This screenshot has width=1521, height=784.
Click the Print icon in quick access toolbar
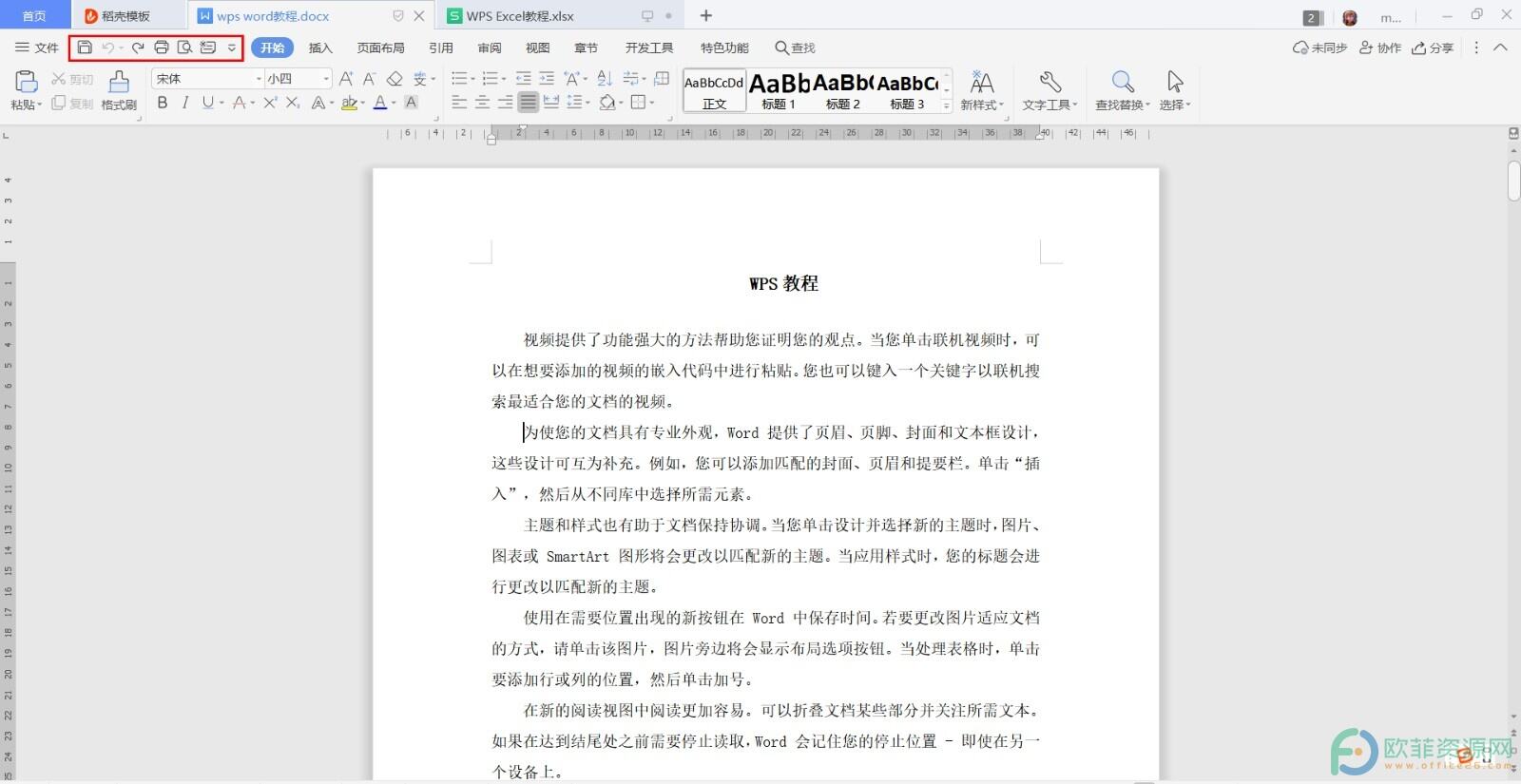point(162,48)
